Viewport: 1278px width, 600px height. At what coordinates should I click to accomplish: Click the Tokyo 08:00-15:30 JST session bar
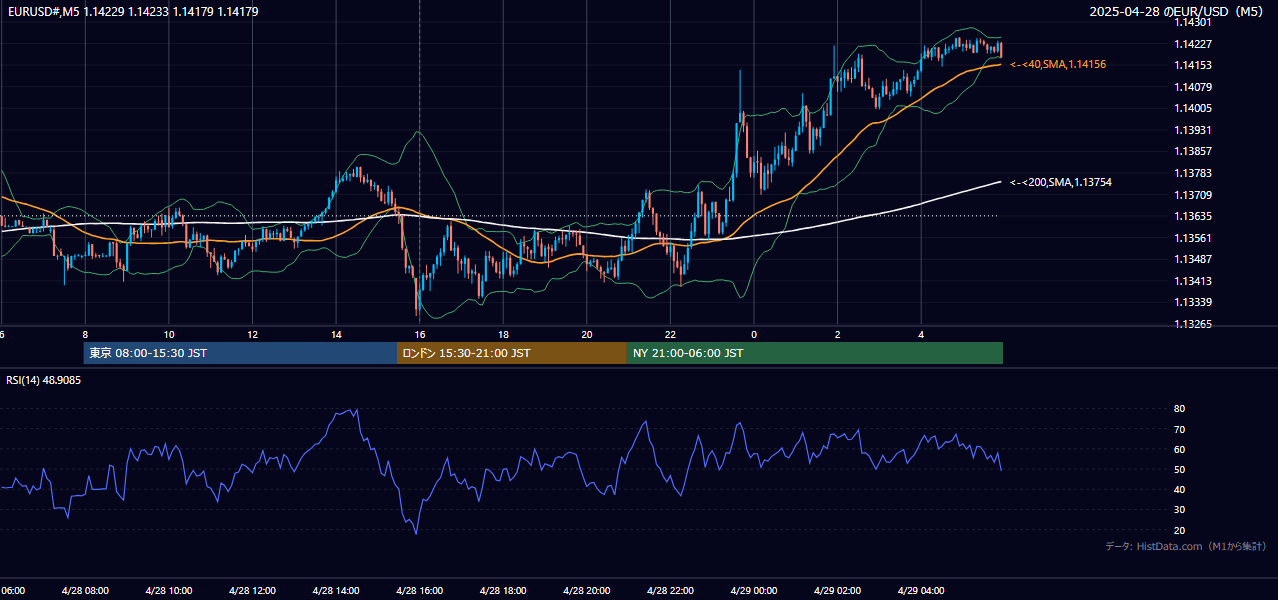point(240,353)
